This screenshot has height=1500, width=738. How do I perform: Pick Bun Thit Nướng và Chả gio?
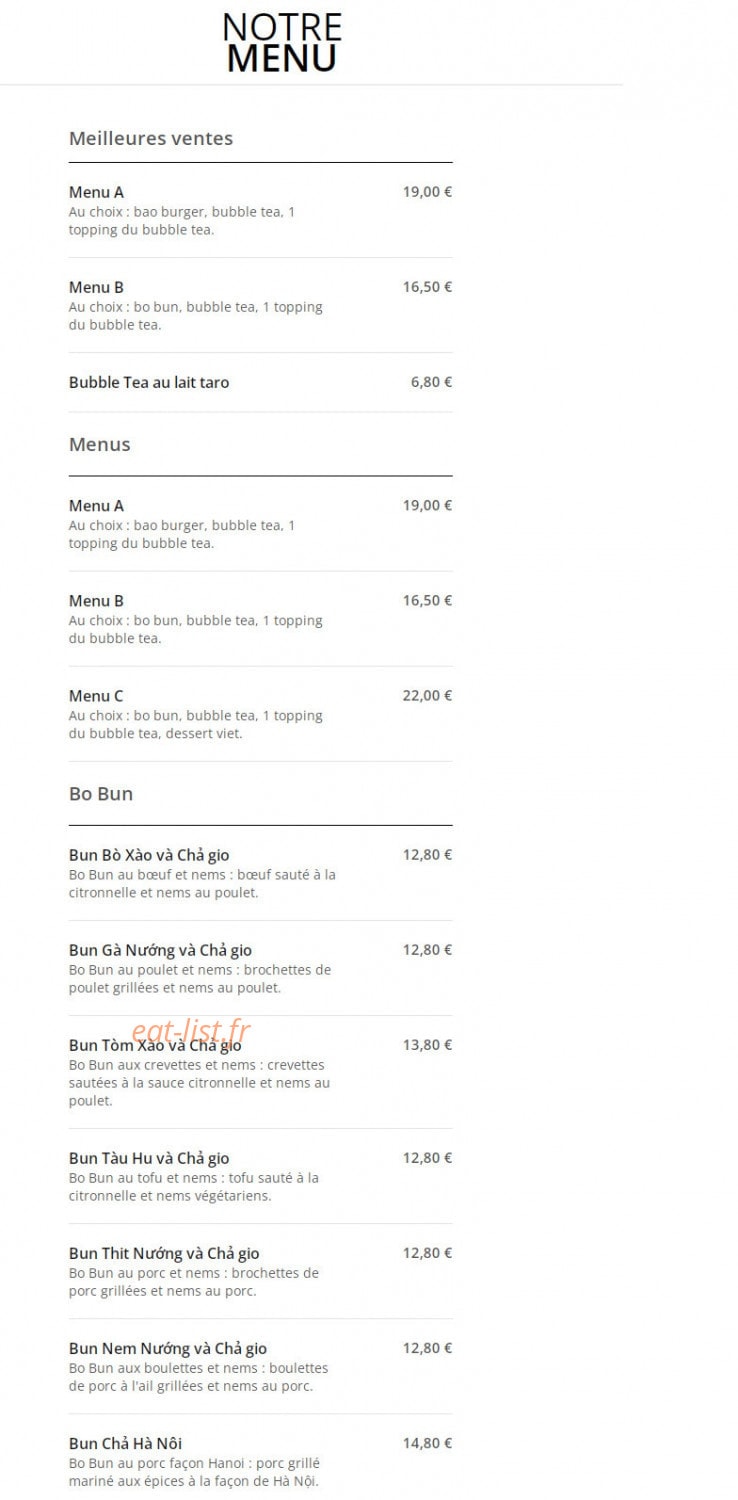click(260, 1271)
